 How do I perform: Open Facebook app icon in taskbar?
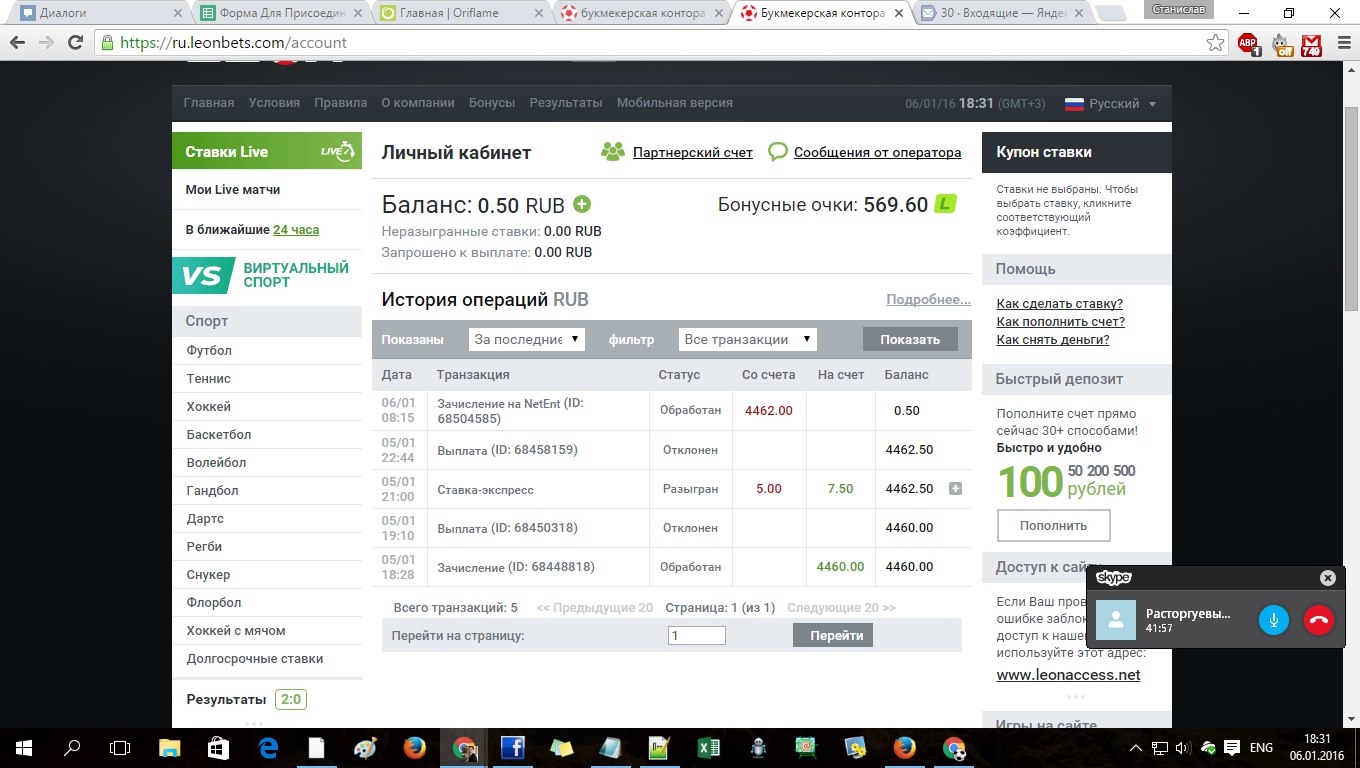(512, 747)
